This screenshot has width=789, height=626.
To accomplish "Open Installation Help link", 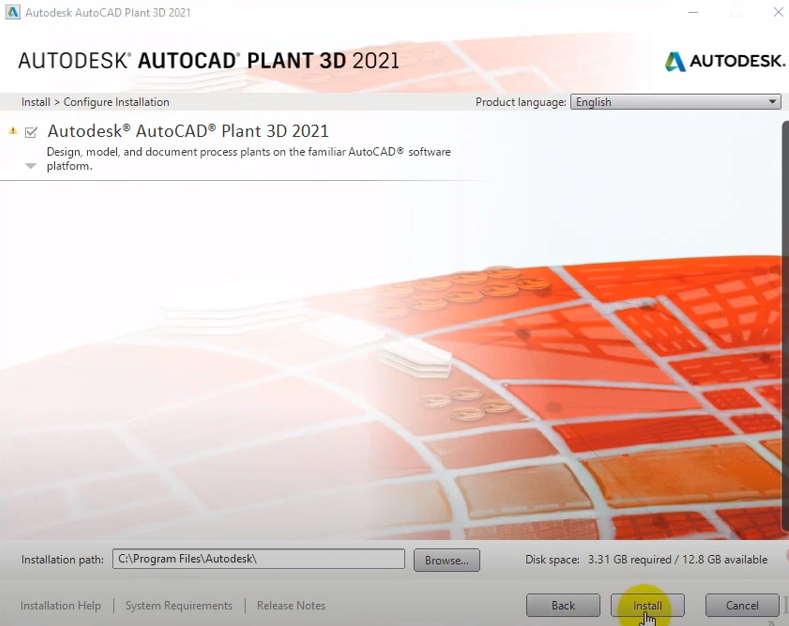I will pyautogui.click(x=60, y=605).
